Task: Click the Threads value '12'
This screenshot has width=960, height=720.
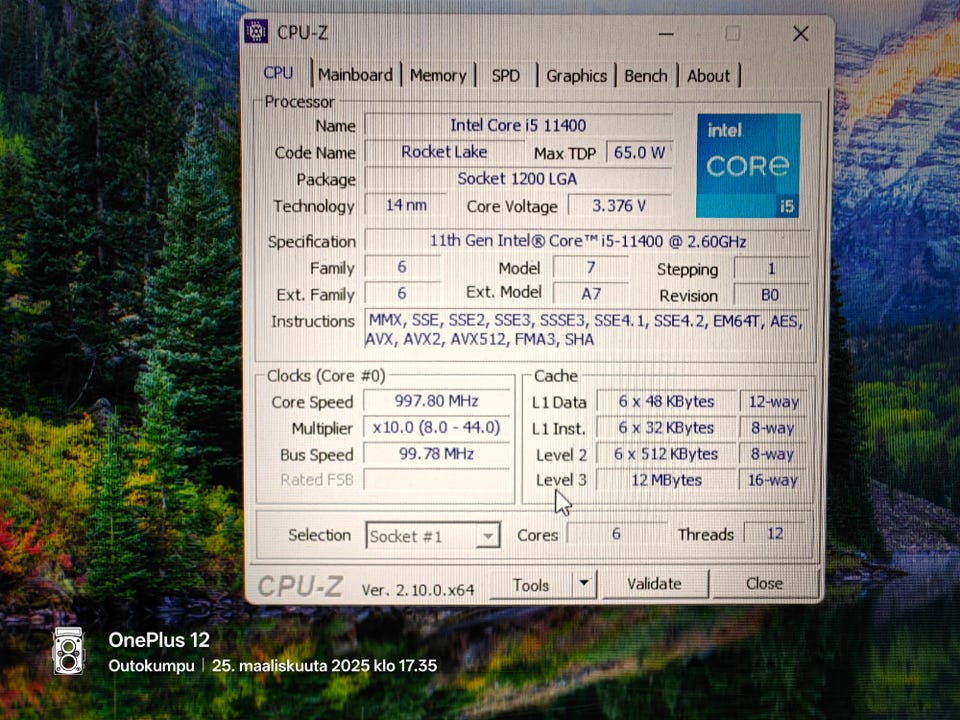Action: pyautogui.click(x=775, y=533)
